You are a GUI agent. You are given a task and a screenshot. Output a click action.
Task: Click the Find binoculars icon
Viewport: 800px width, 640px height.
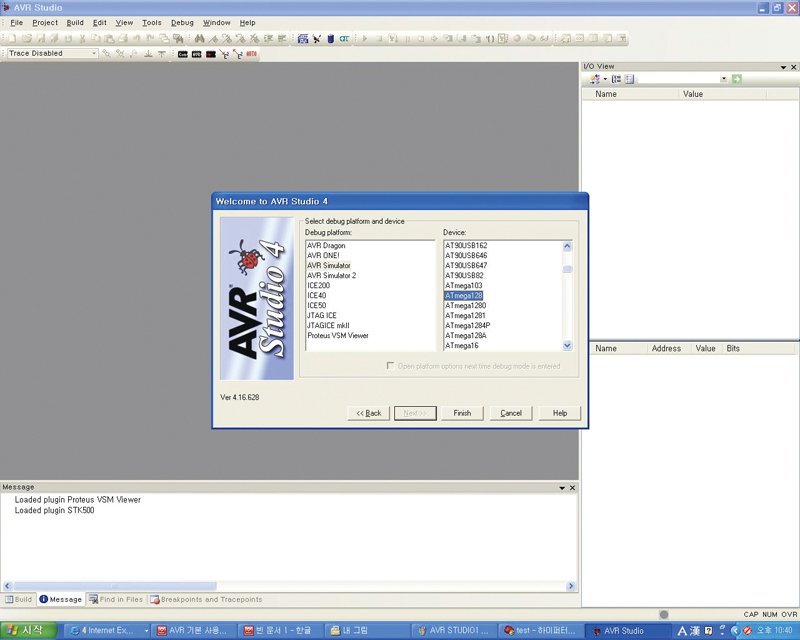coord(199,38)
